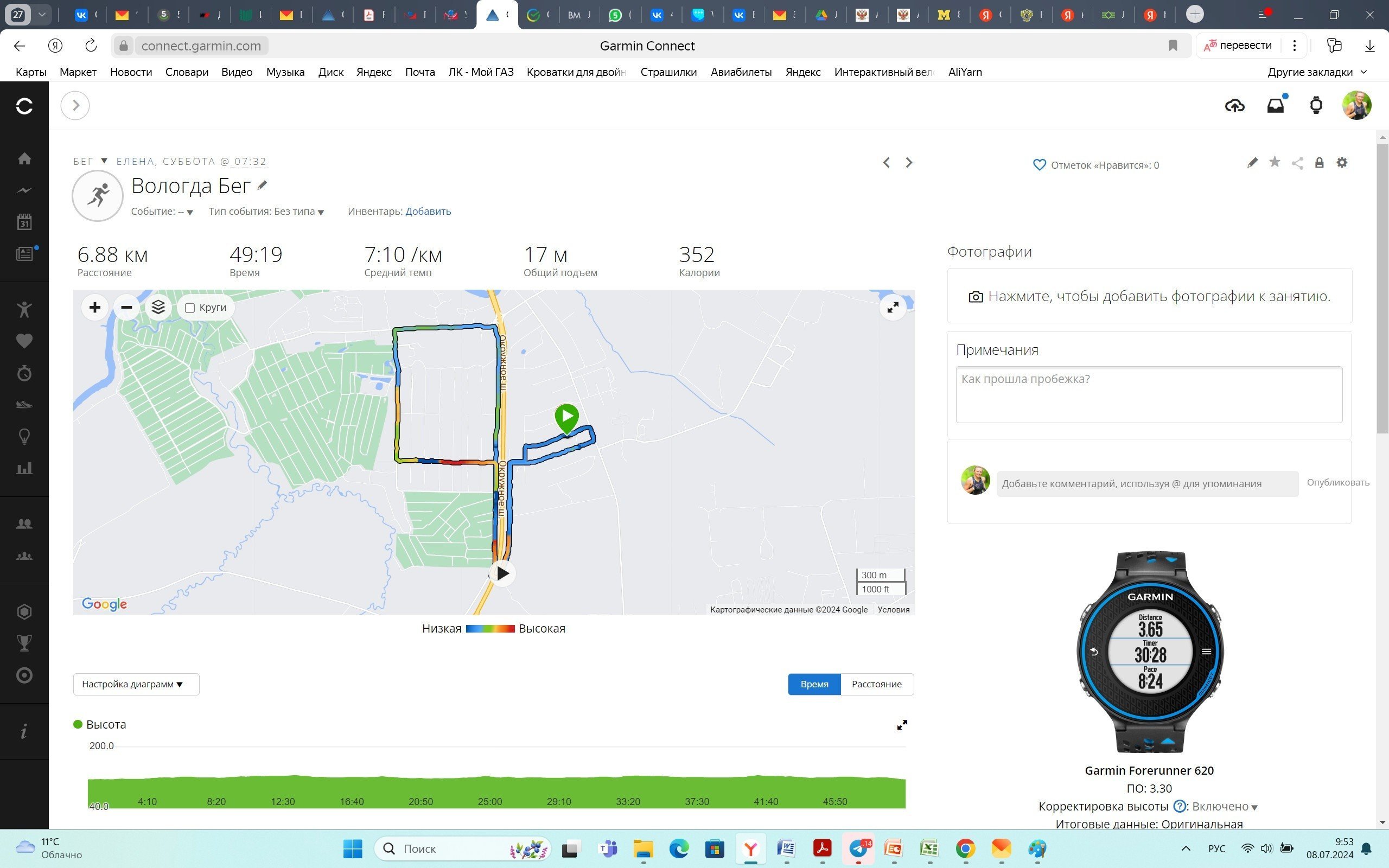The image size is (1389, 868).
Task: Open the newsfeed icon in the sidebar
Action: pyautogui.click(x=24, y=254)
